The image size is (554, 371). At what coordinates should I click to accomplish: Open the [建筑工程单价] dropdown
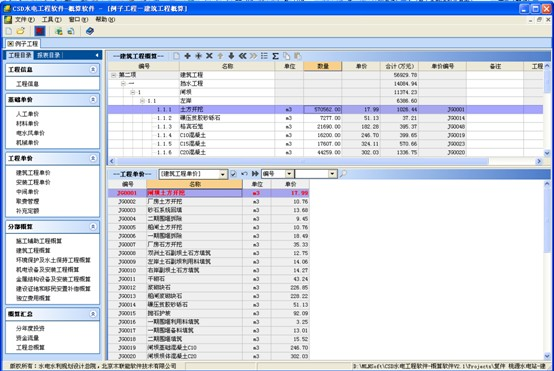click(223, 174)
